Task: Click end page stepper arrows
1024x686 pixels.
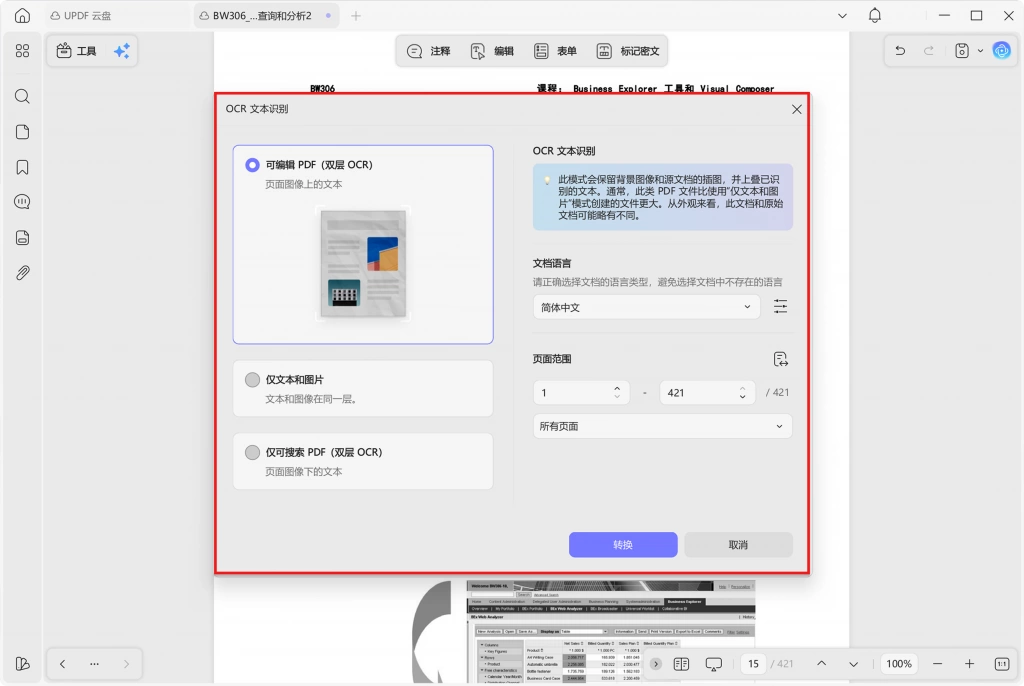Action: pyautogui.click(x=743, y=393)
